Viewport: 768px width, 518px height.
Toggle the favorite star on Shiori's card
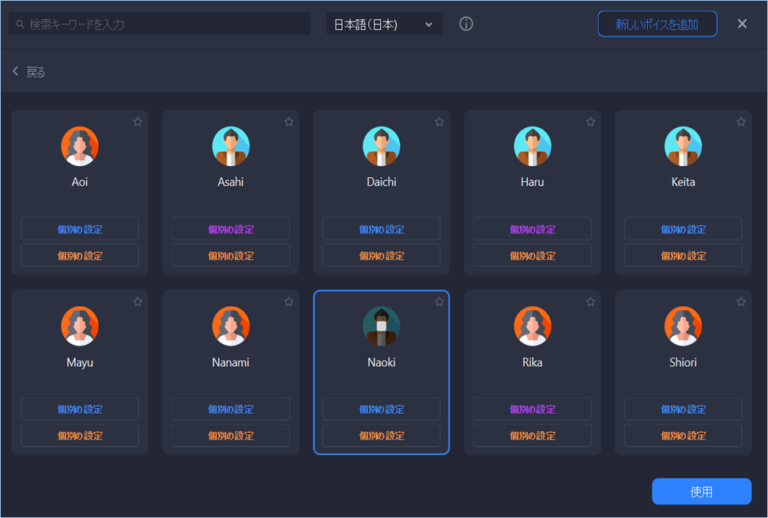(741, 302)
